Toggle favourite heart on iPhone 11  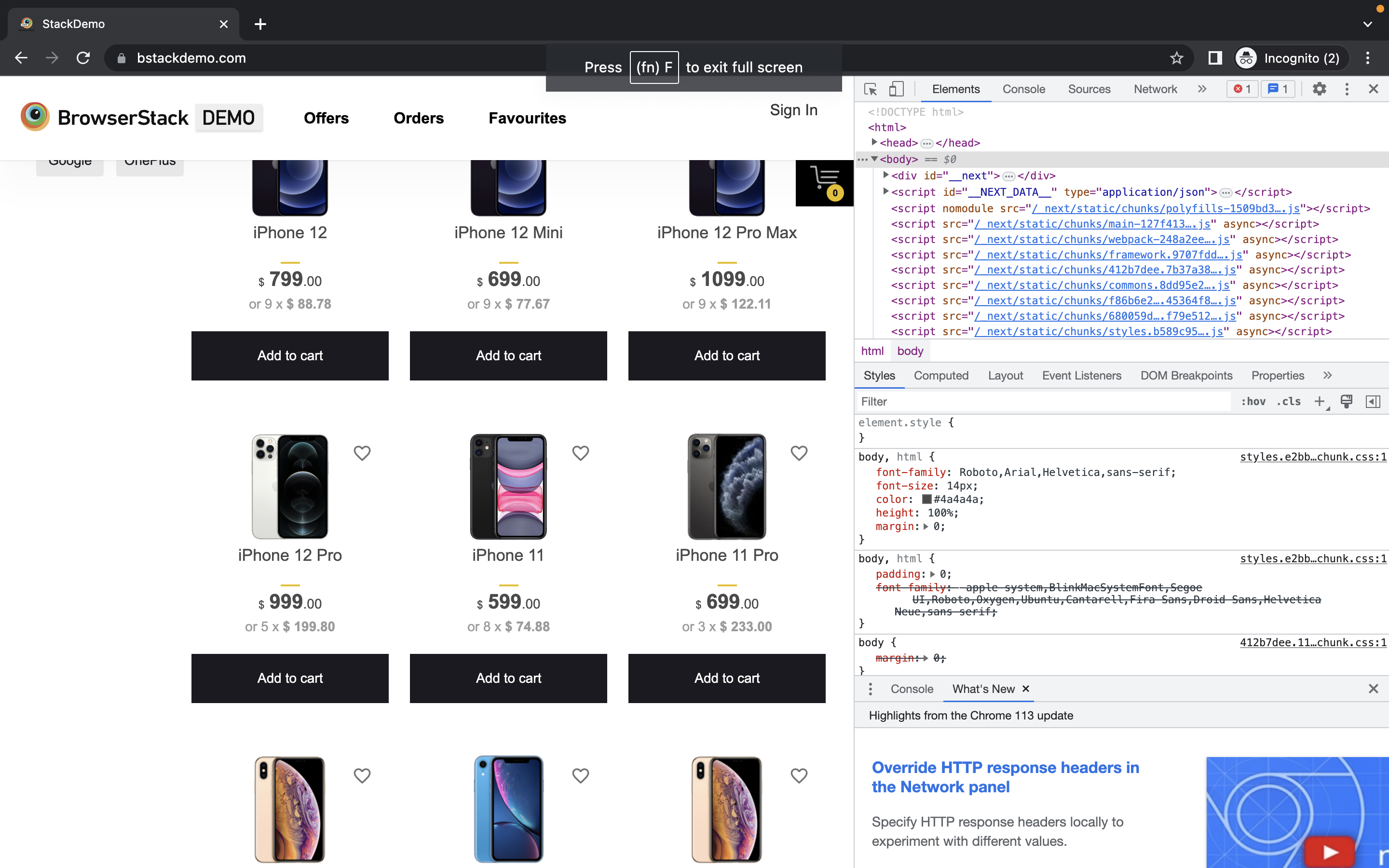(580, 453)
